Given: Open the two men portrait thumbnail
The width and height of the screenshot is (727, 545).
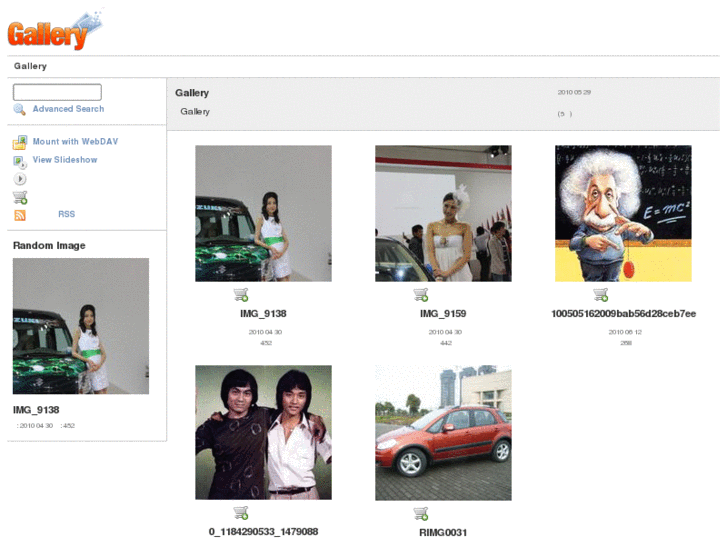Looking at the screenshot, I should (x=263, y=432).
